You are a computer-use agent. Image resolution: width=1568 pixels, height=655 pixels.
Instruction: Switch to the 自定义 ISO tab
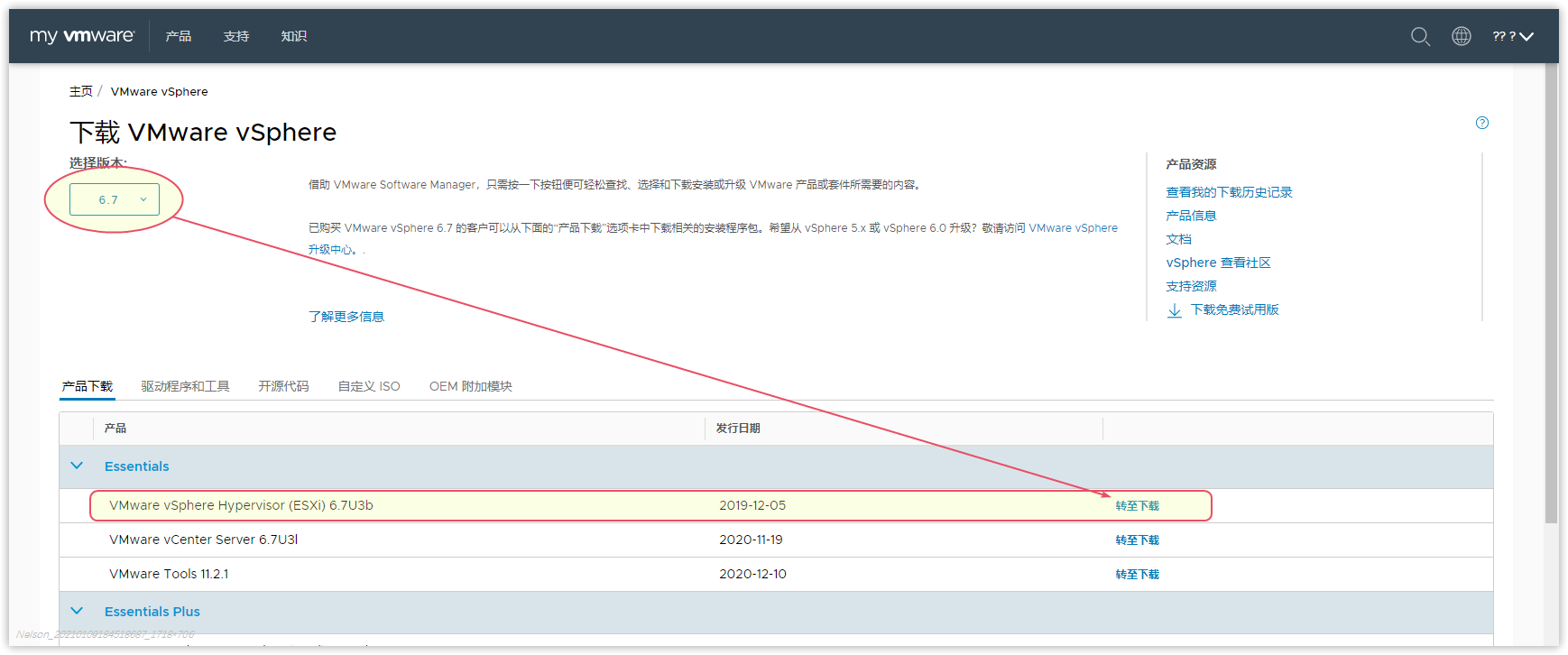pyautogui.click(x=369, y=386)
